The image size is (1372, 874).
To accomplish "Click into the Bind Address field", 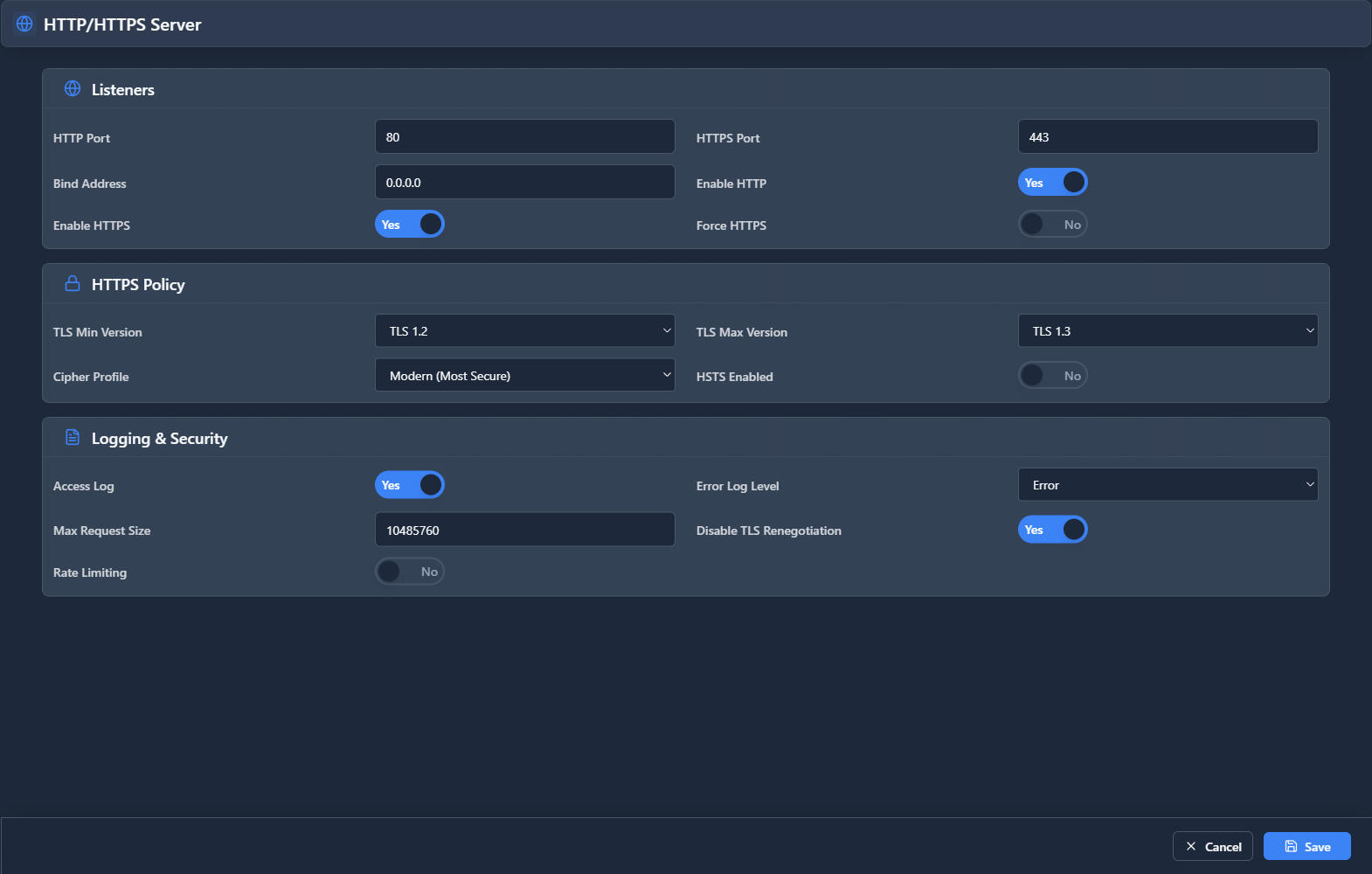I will pos(524,183).
